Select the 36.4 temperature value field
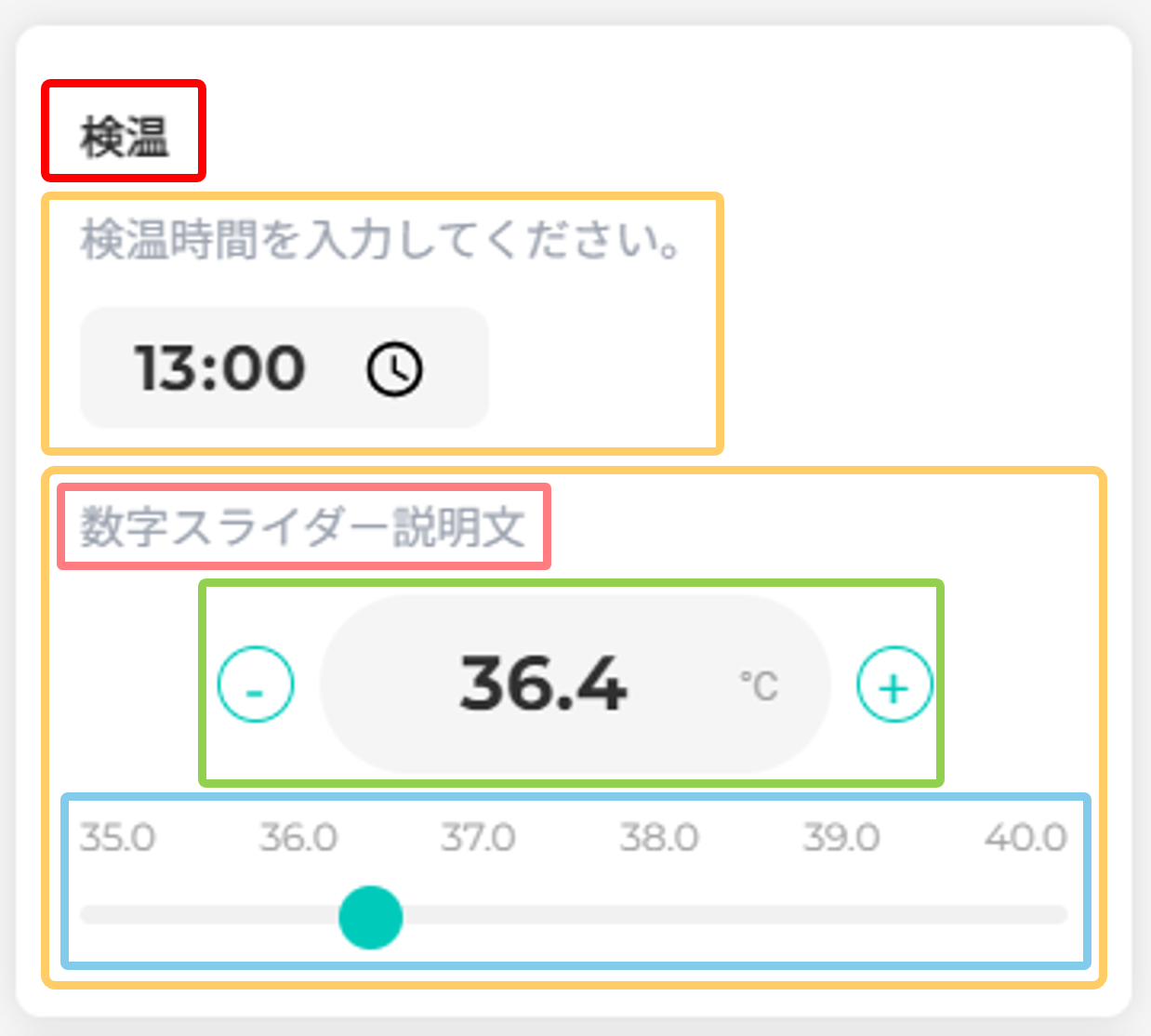The width and height of the screenshot is (1151, 1036). click(575, 684)
